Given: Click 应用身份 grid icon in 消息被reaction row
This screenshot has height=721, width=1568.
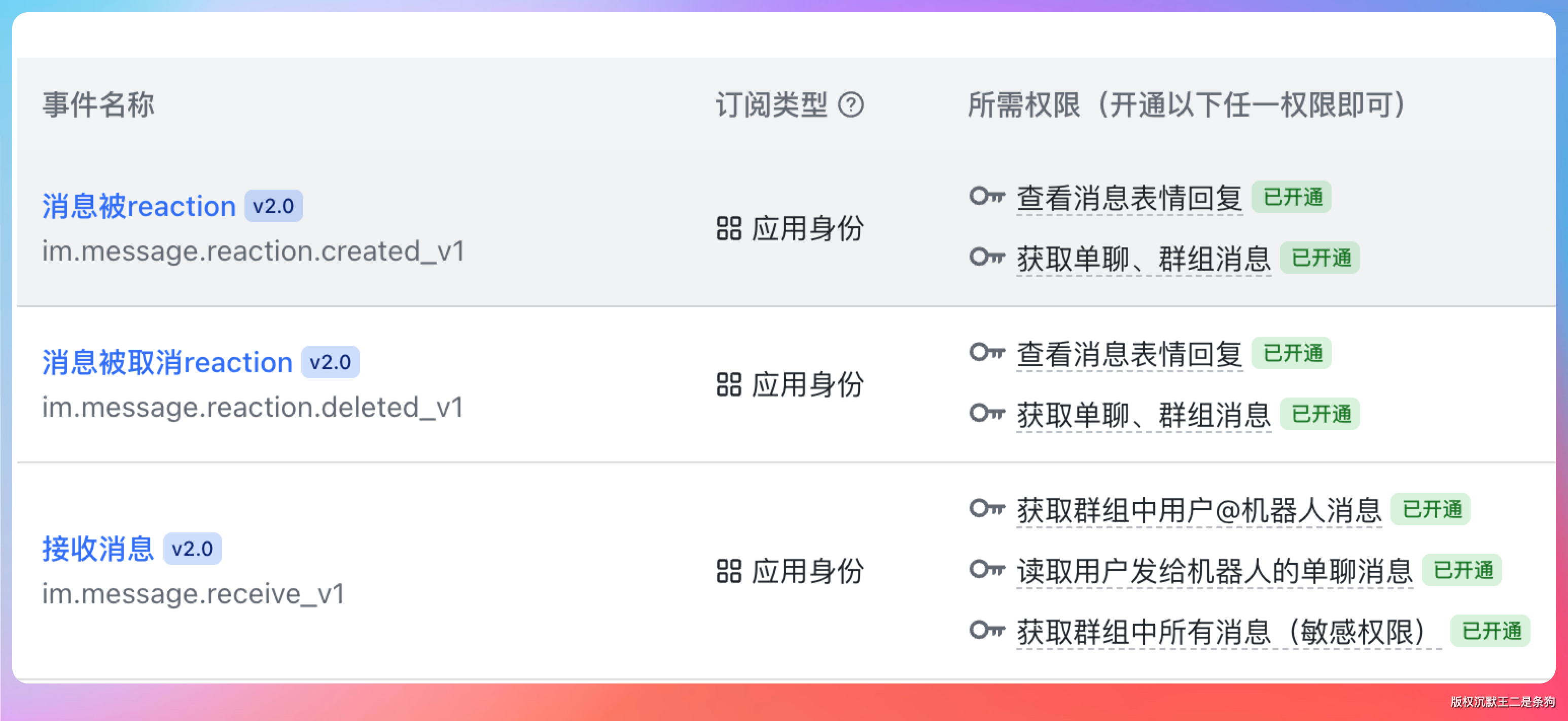Looking at the screenshot, I should (729, 229).
